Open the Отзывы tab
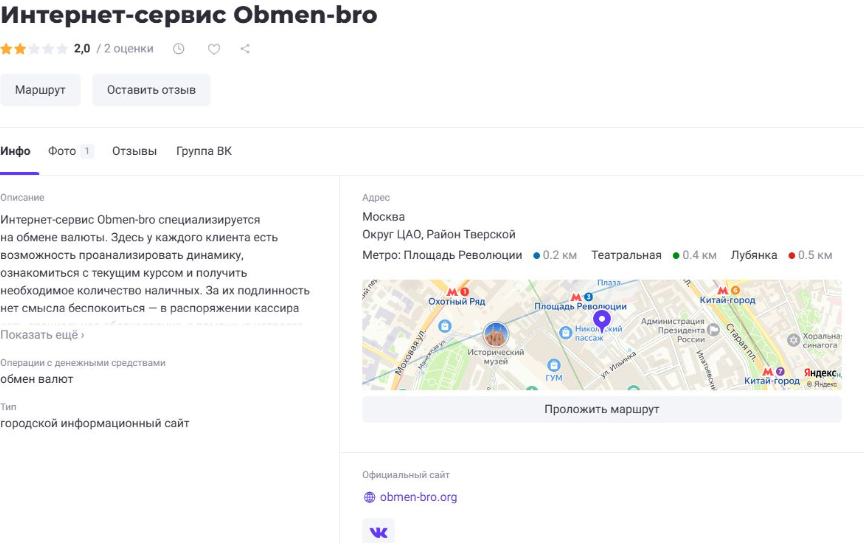Viewport: 864px width, 554px height. click(x=134, y=151)
